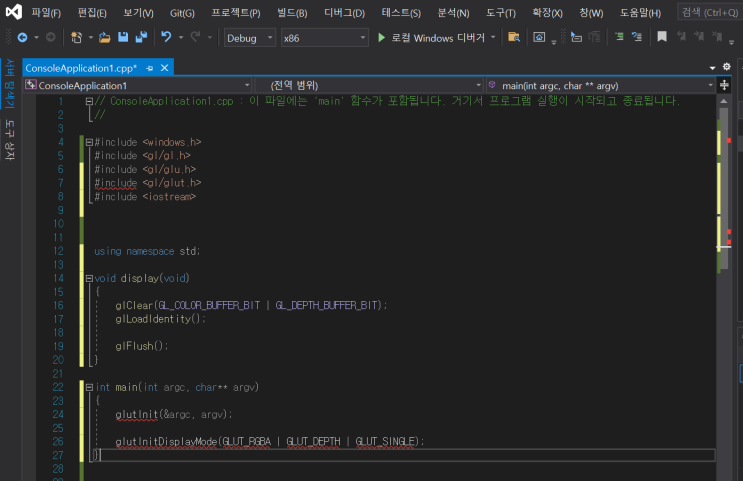Collapse the comment block on line 1

tap(89, 101)
